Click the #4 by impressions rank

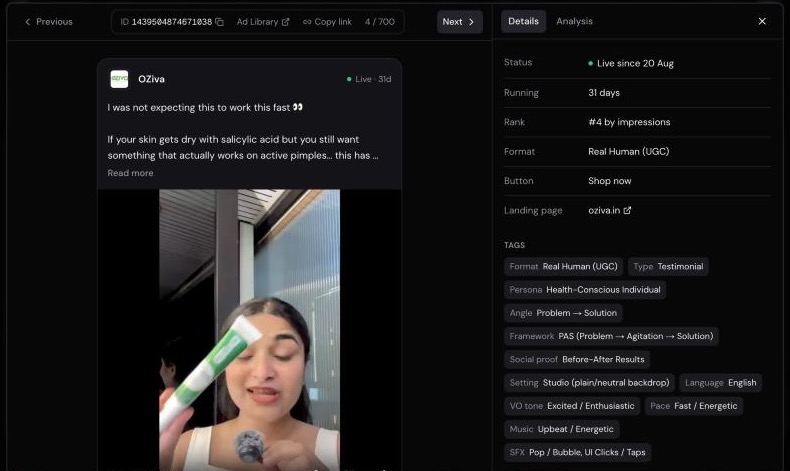(629, 122)
